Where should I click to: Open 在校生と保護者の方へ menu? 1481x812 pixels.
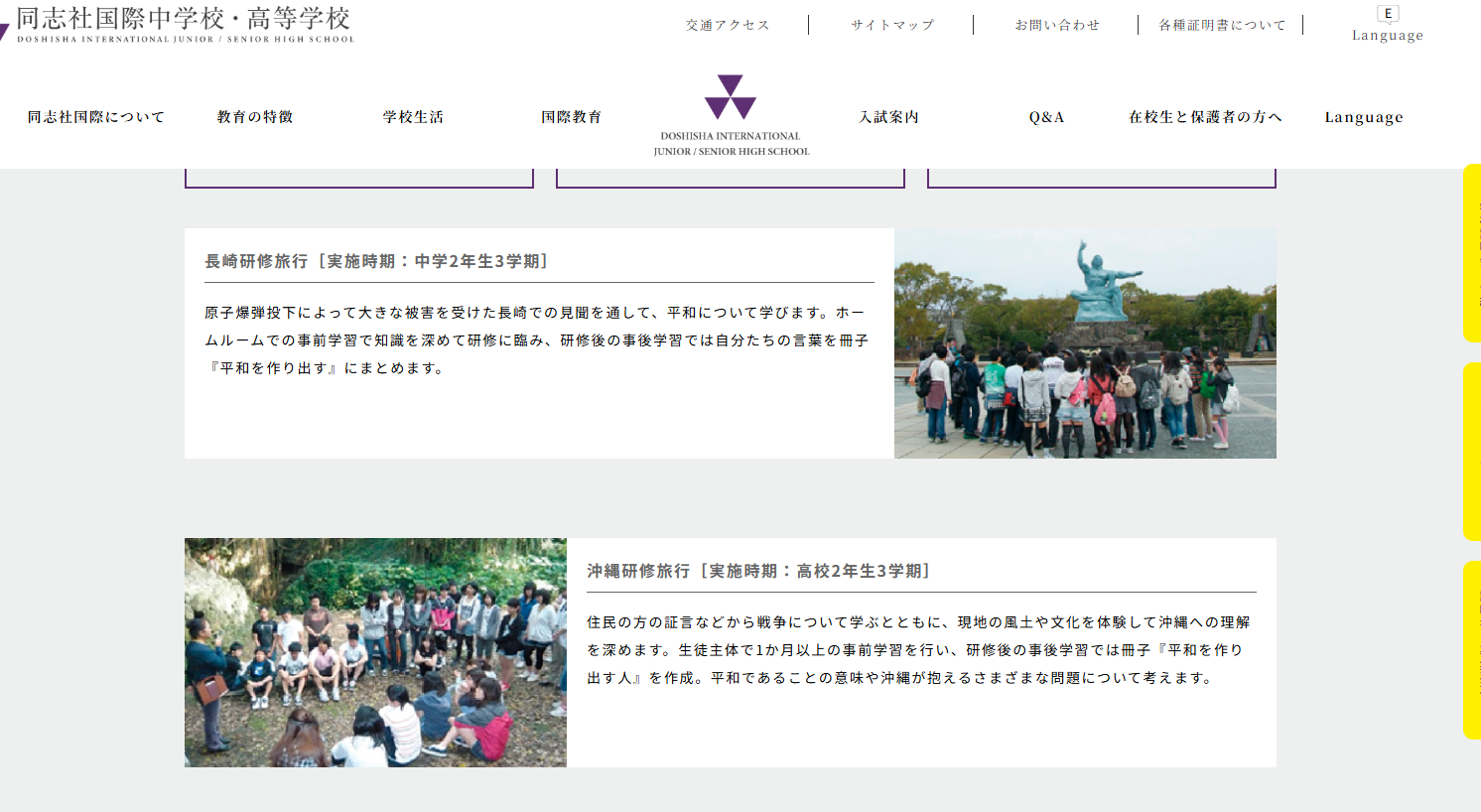coord(1205,117)
